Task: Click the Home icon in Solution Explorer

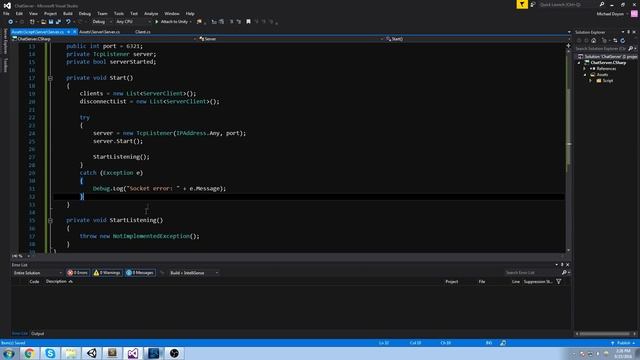Action: (593, 40)
